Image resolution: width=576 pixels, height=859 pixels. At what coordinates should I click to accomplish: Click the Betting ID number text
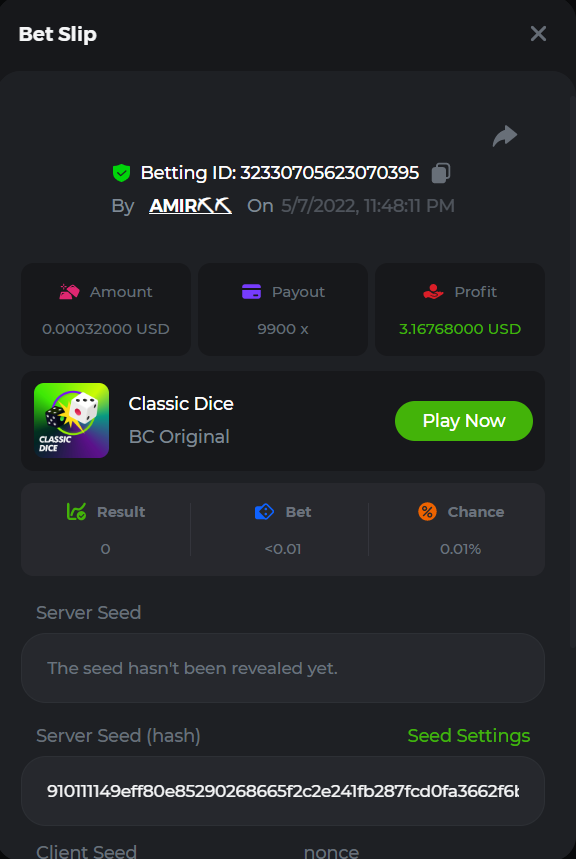click(x=329, y=173)
